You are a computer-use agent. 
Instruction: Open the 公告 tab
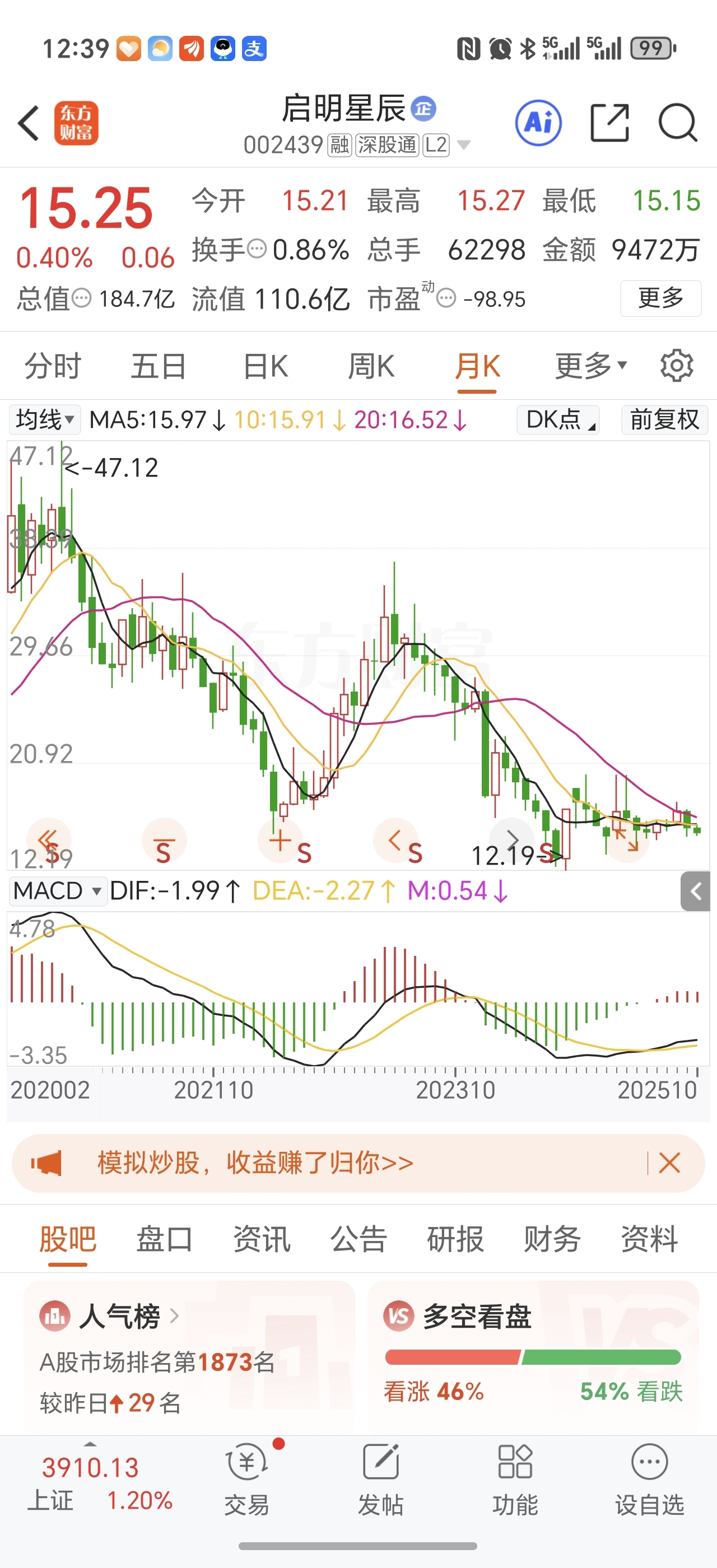pyautogui.click(x=358, y=1239)
